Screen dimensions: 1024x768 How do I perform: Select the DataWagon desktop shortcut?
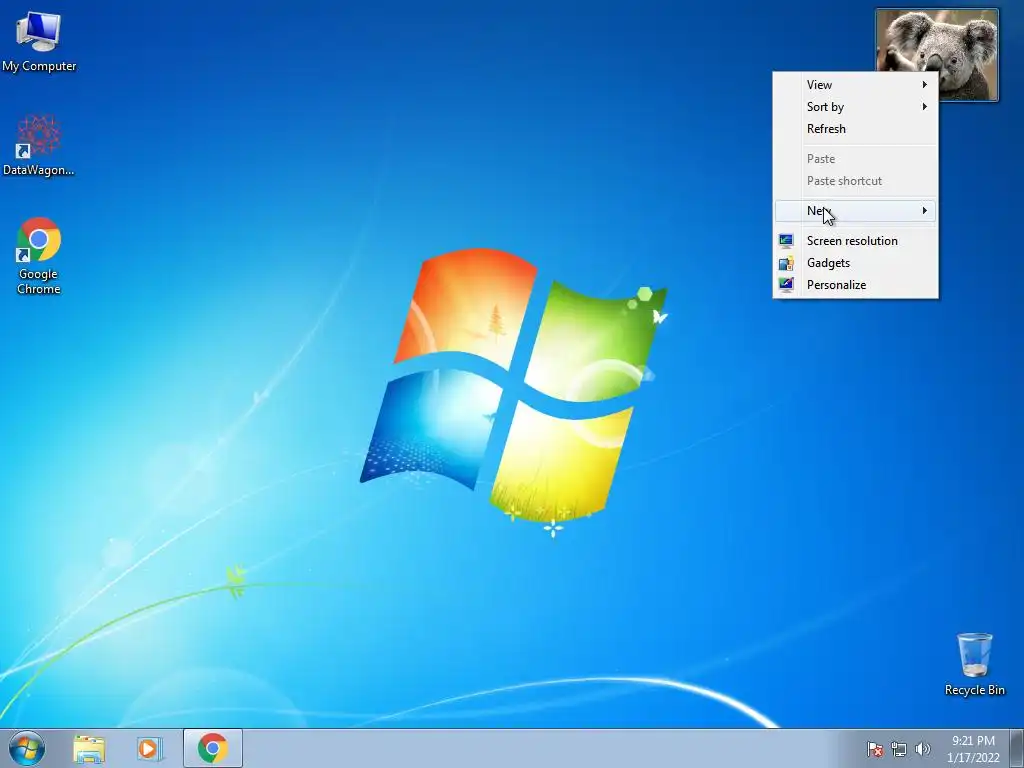(39, 145)
